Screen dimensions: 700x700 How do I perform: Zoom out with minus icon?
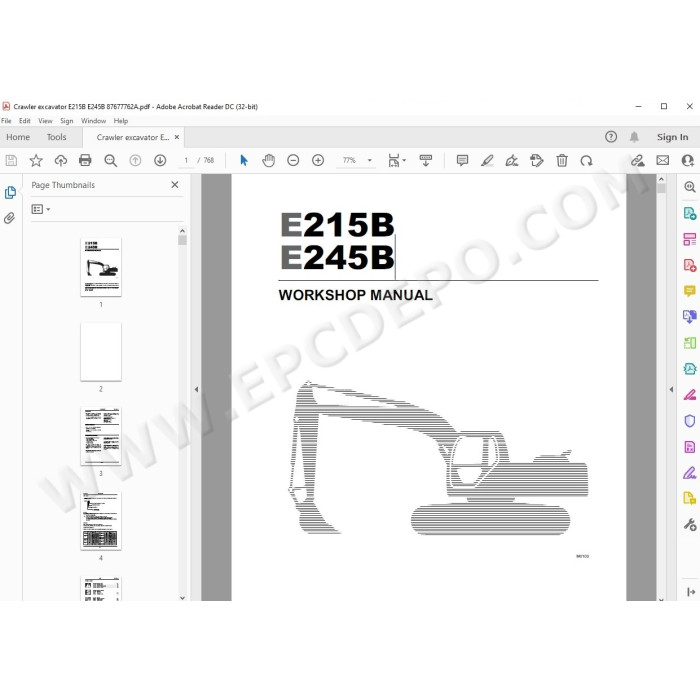(293, 160)
